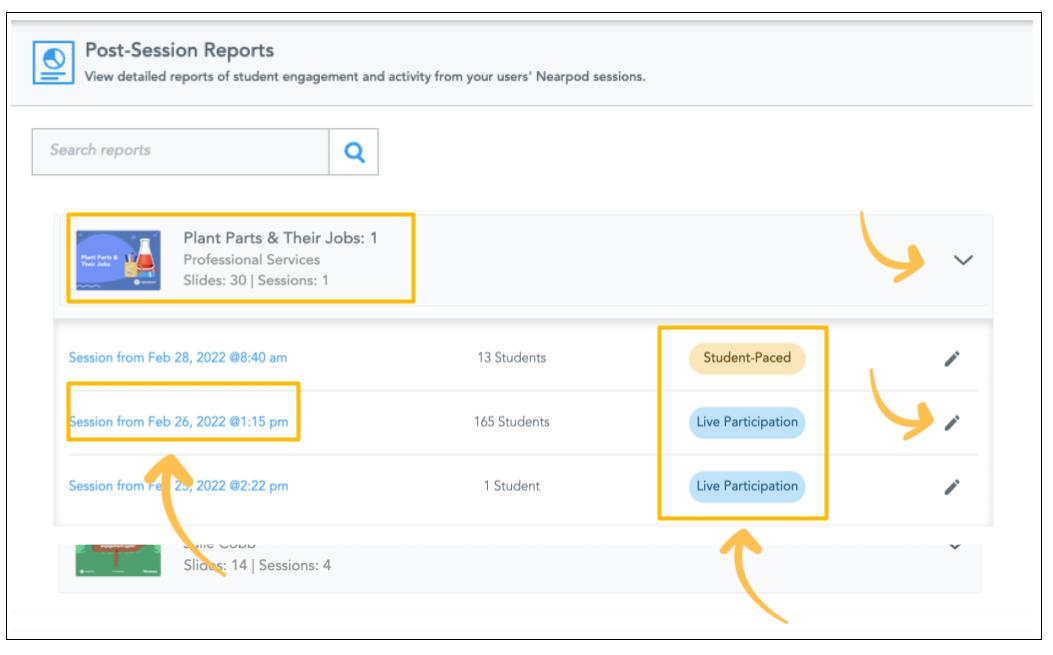Click the Post-Session Reports report icon

(x=52, y=61)
